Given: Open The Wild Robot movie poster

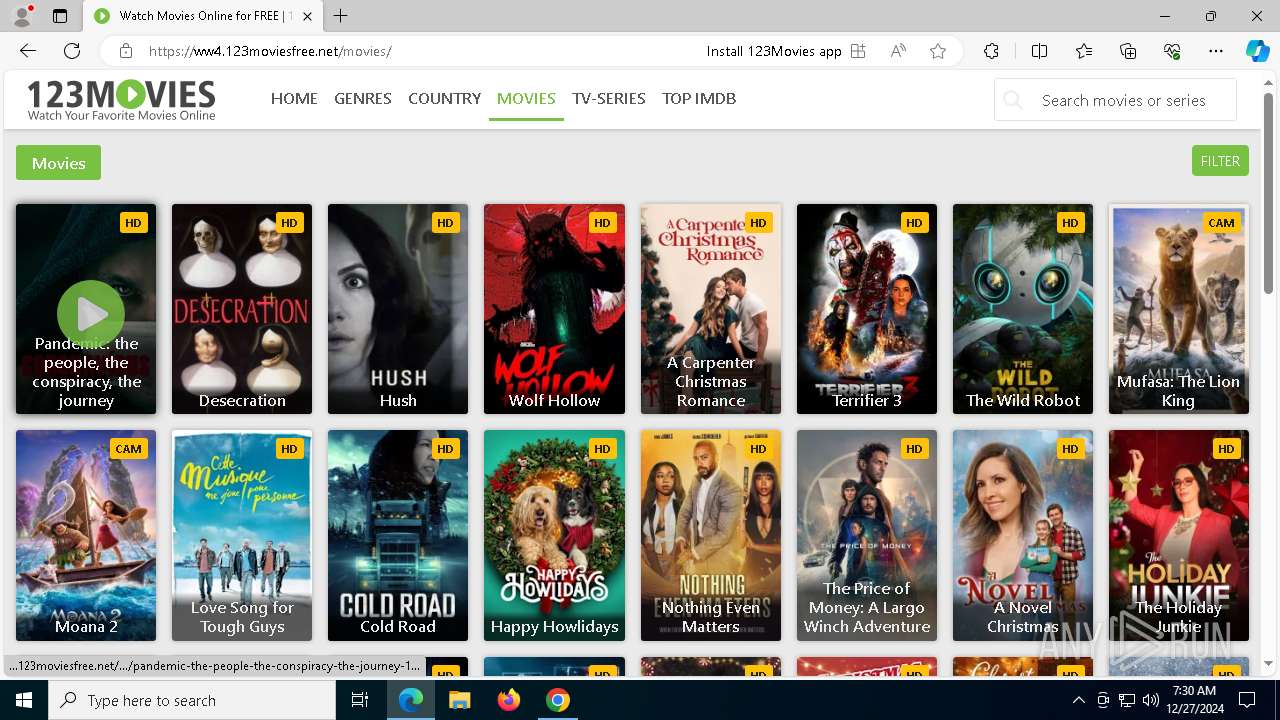Looking at the screenshot, I should point(1023,309).
